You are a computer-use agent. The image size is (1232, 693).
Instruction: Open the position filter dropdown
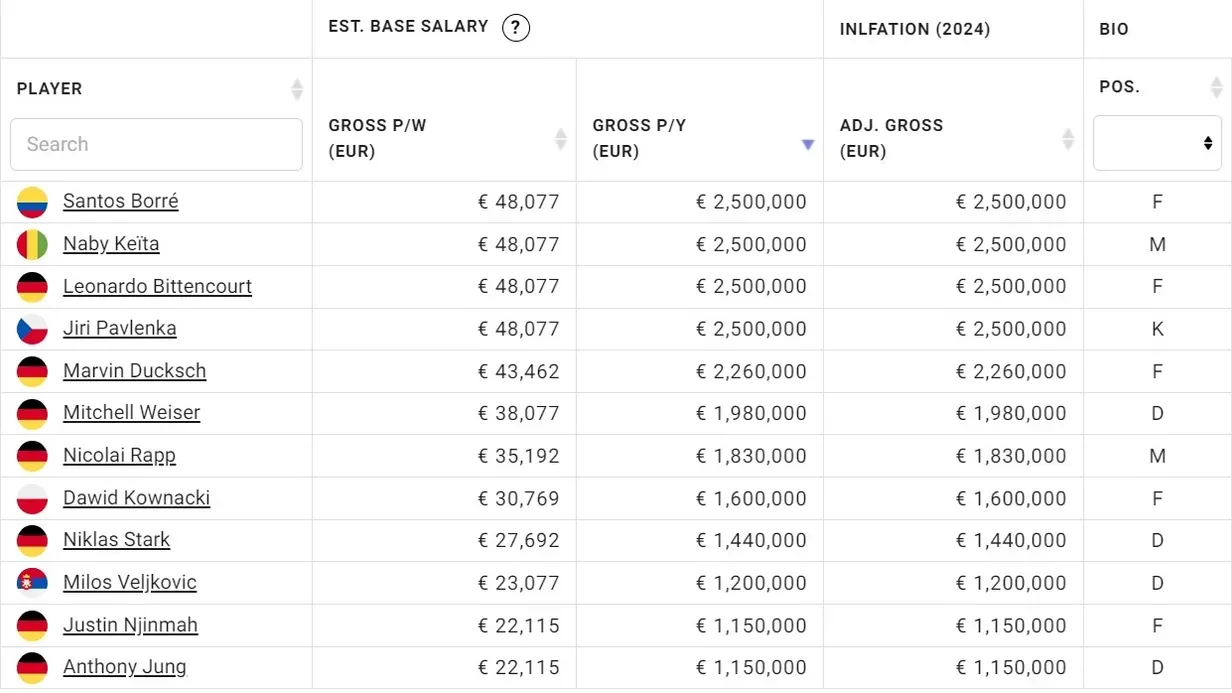(1157, 143)
